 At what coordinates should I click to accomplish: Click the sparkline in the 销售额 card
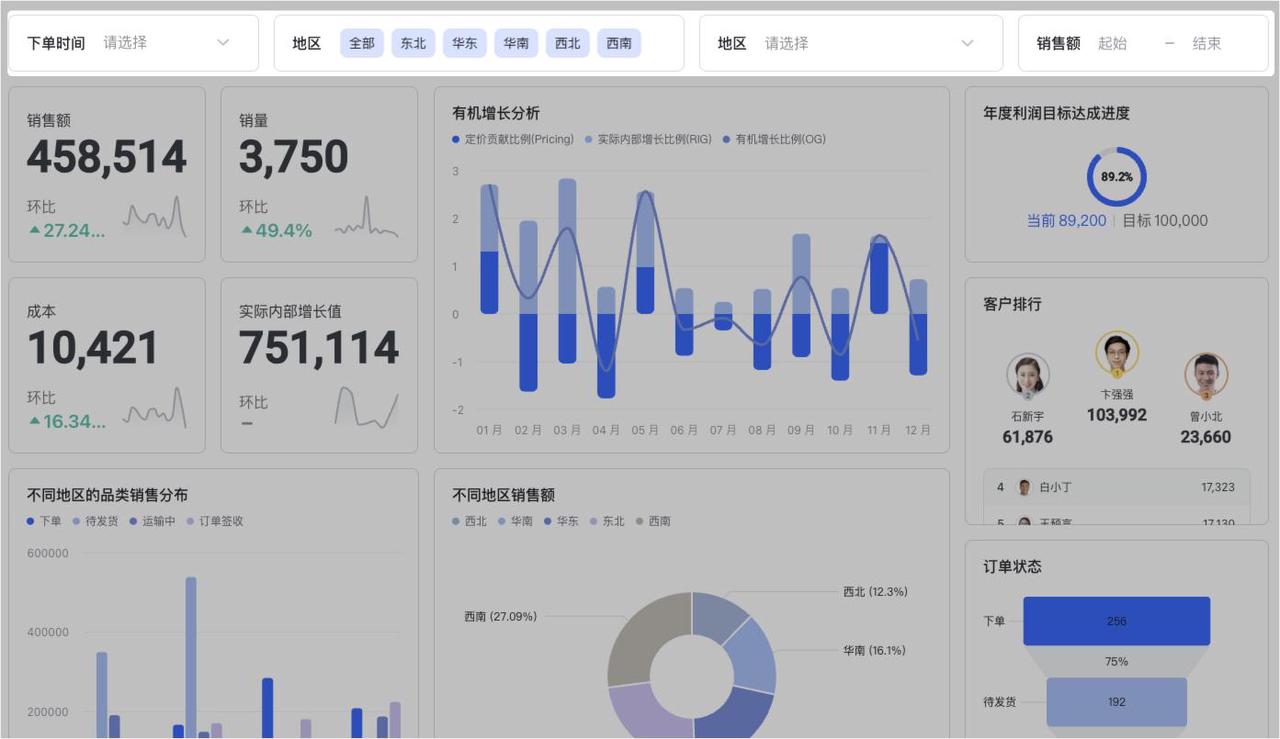pyautogui.click(x=154, y=216)
